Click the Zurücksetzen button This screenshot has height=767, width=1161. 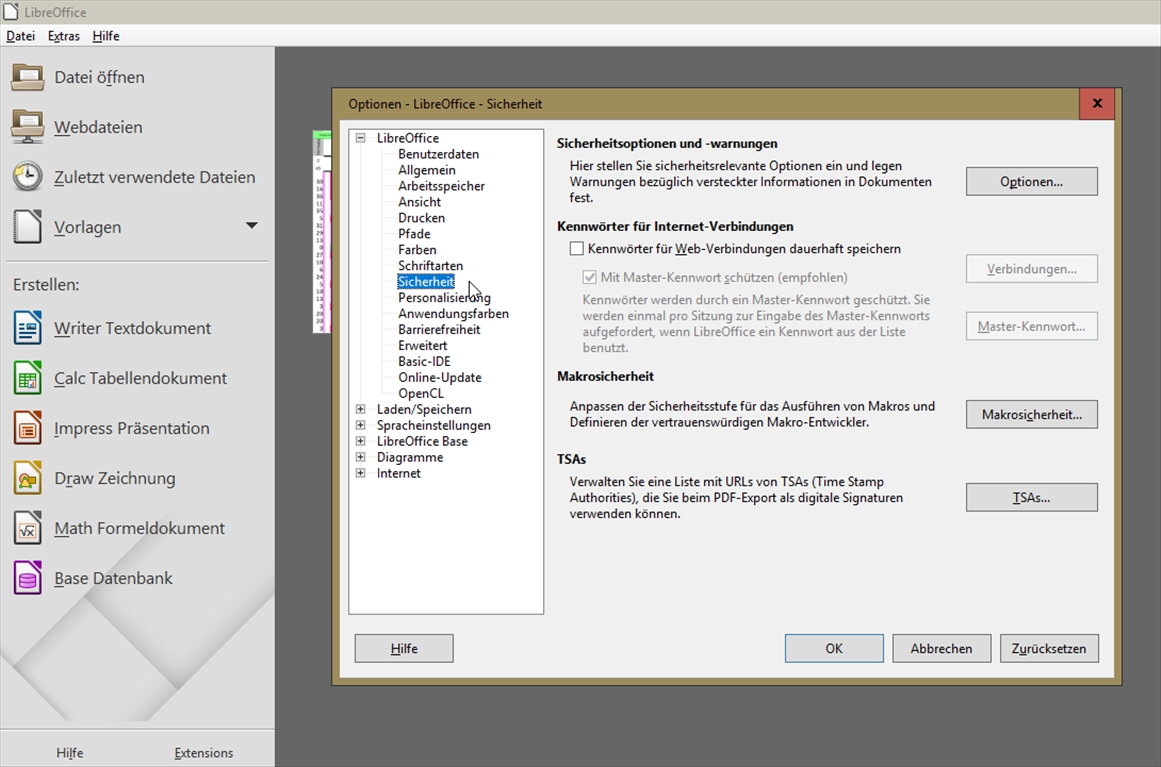1048,649
